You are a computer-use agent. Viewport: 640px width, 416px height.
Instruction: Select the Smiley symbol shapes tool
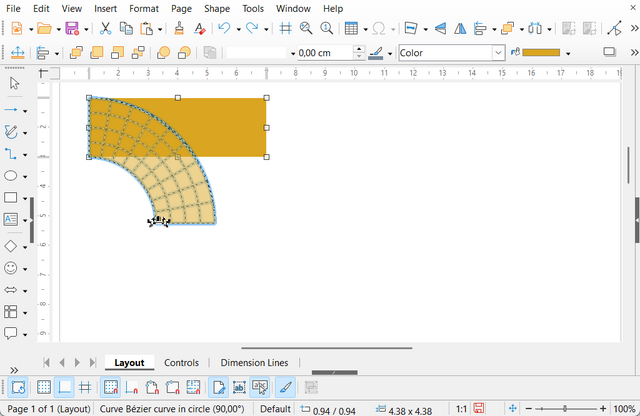tap(11, 268)
